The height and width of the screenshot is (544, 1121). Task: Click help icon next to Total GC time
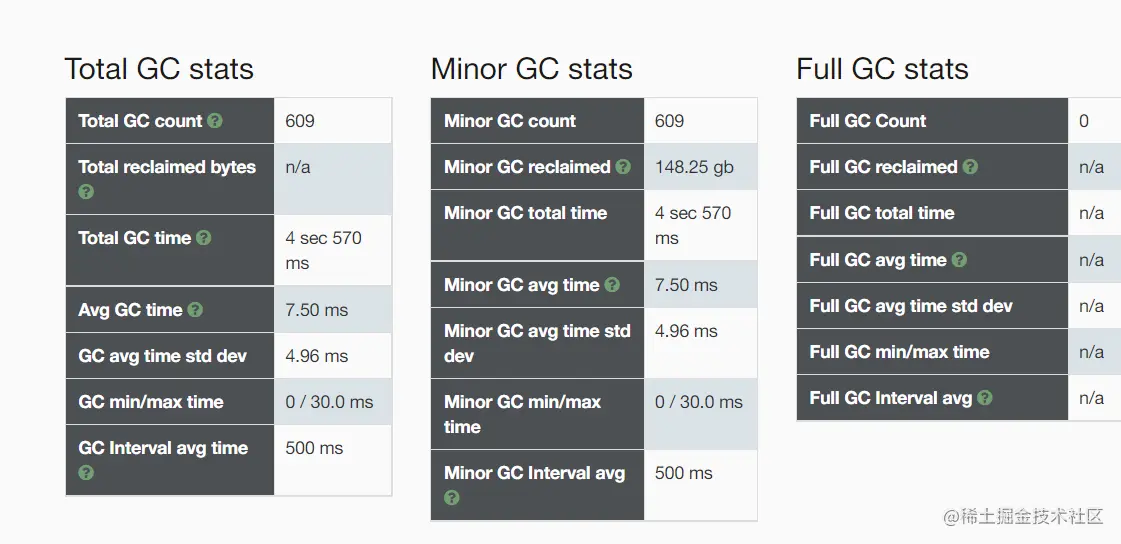[204, 238]
